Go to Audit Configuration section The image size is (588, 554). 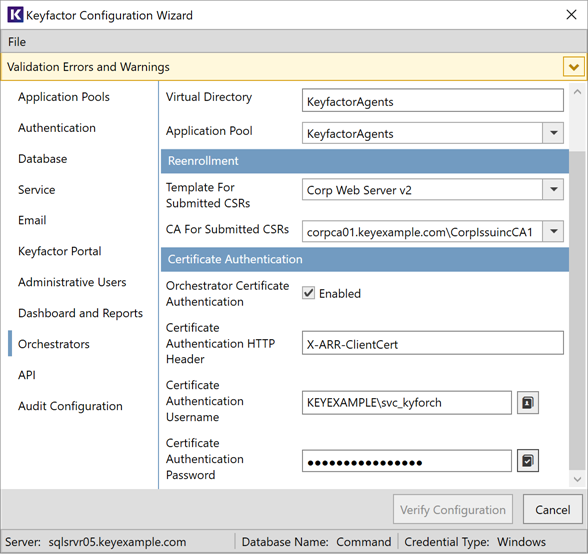click(x=70, y=406)
